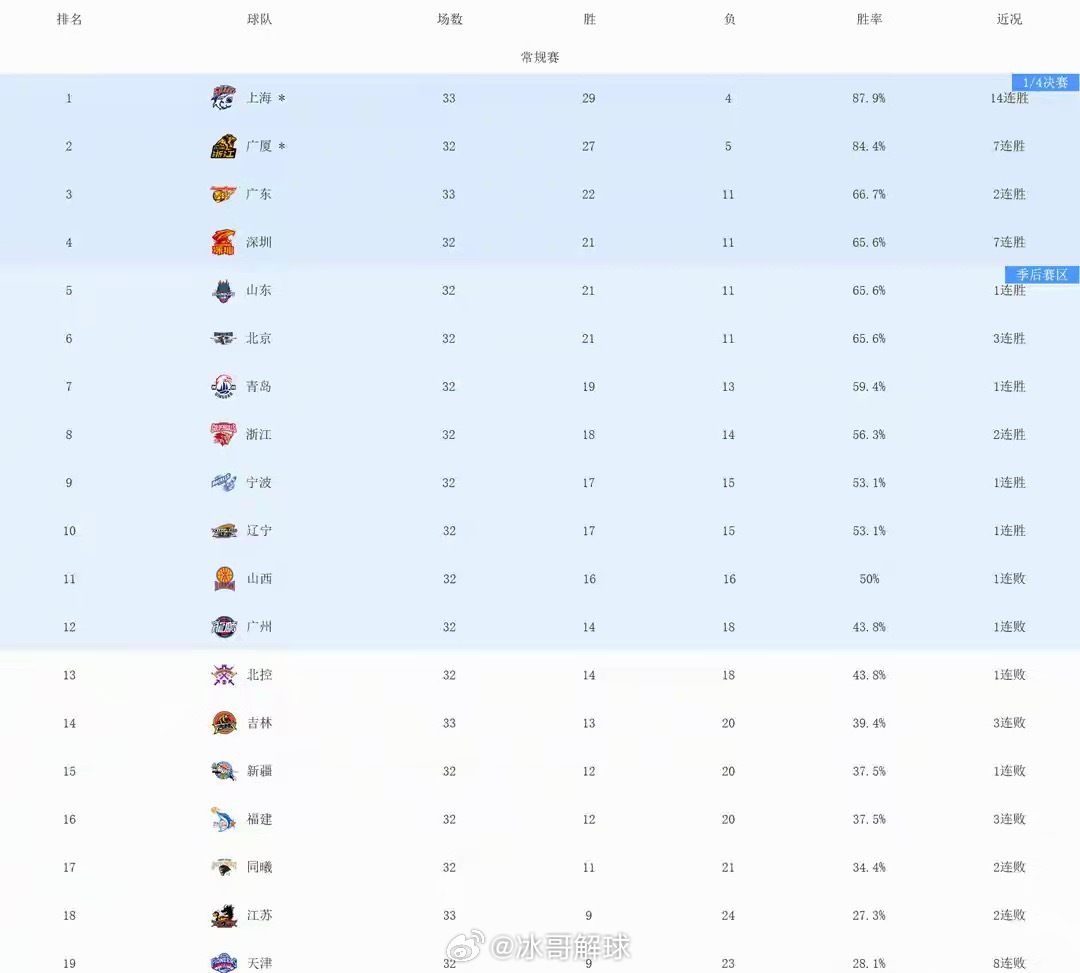
Task: Select the 北京 team crest
Action: (222, 338)
